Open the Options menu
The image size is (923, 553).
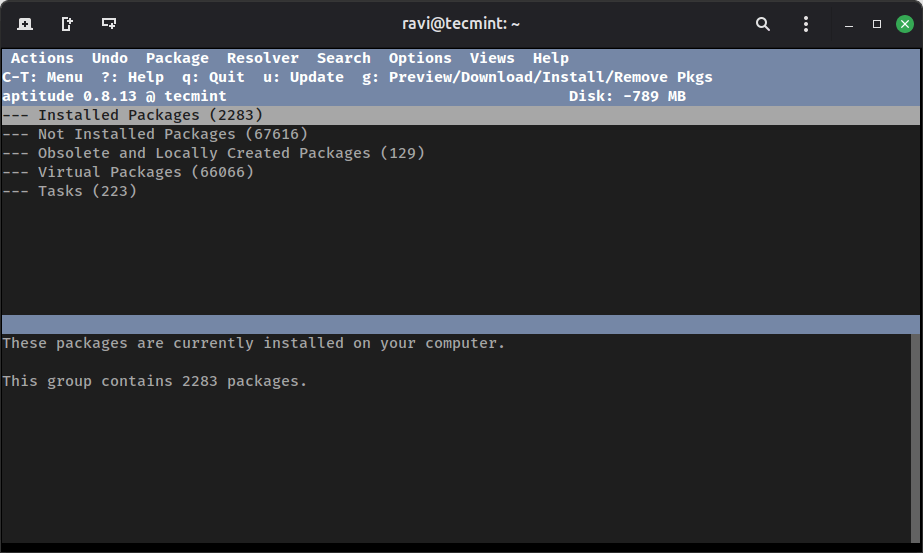click(420, 58)
